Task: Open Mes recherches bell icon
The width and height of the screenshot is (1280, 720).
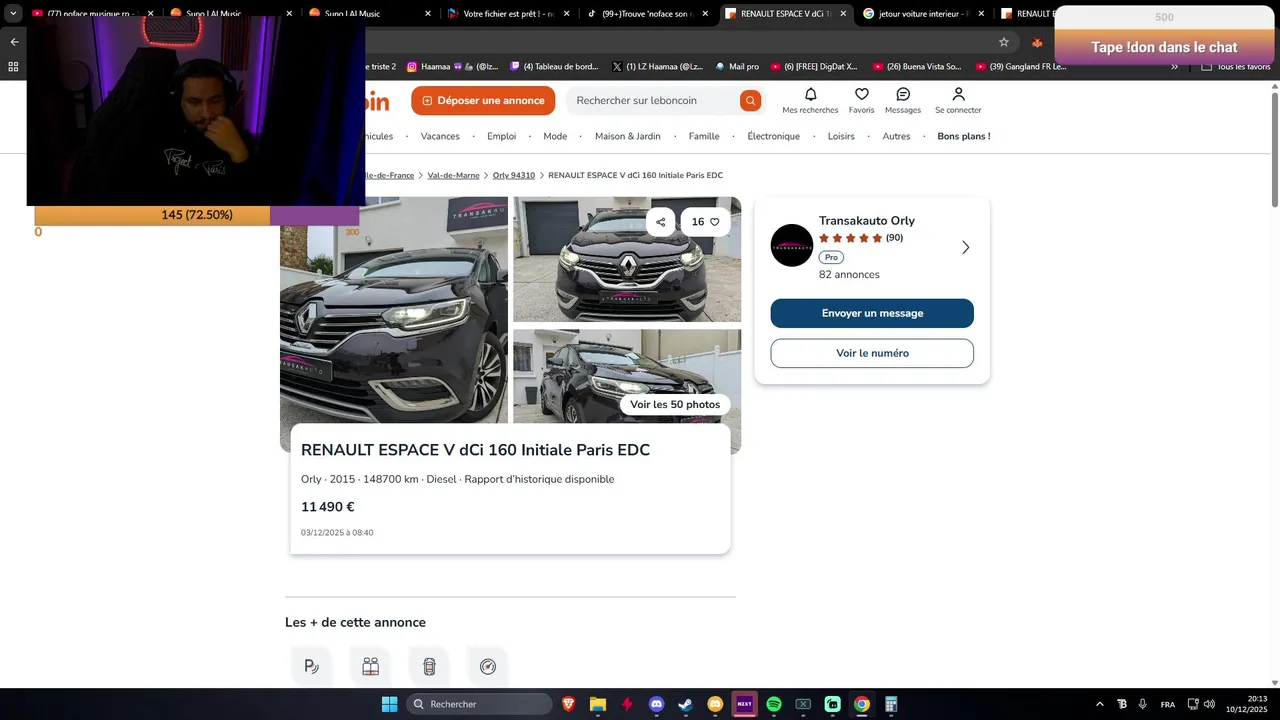Action: pyautogui.click(x=811, y=94)
